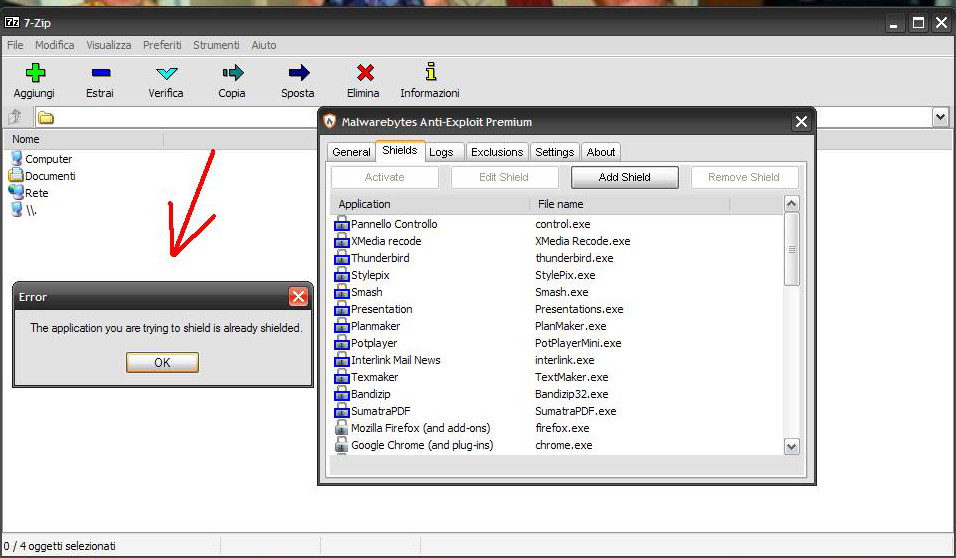This screenshot has width=956, height=558.
Task: Click the Informazioni yellow i icon
Action: (431, 72)
